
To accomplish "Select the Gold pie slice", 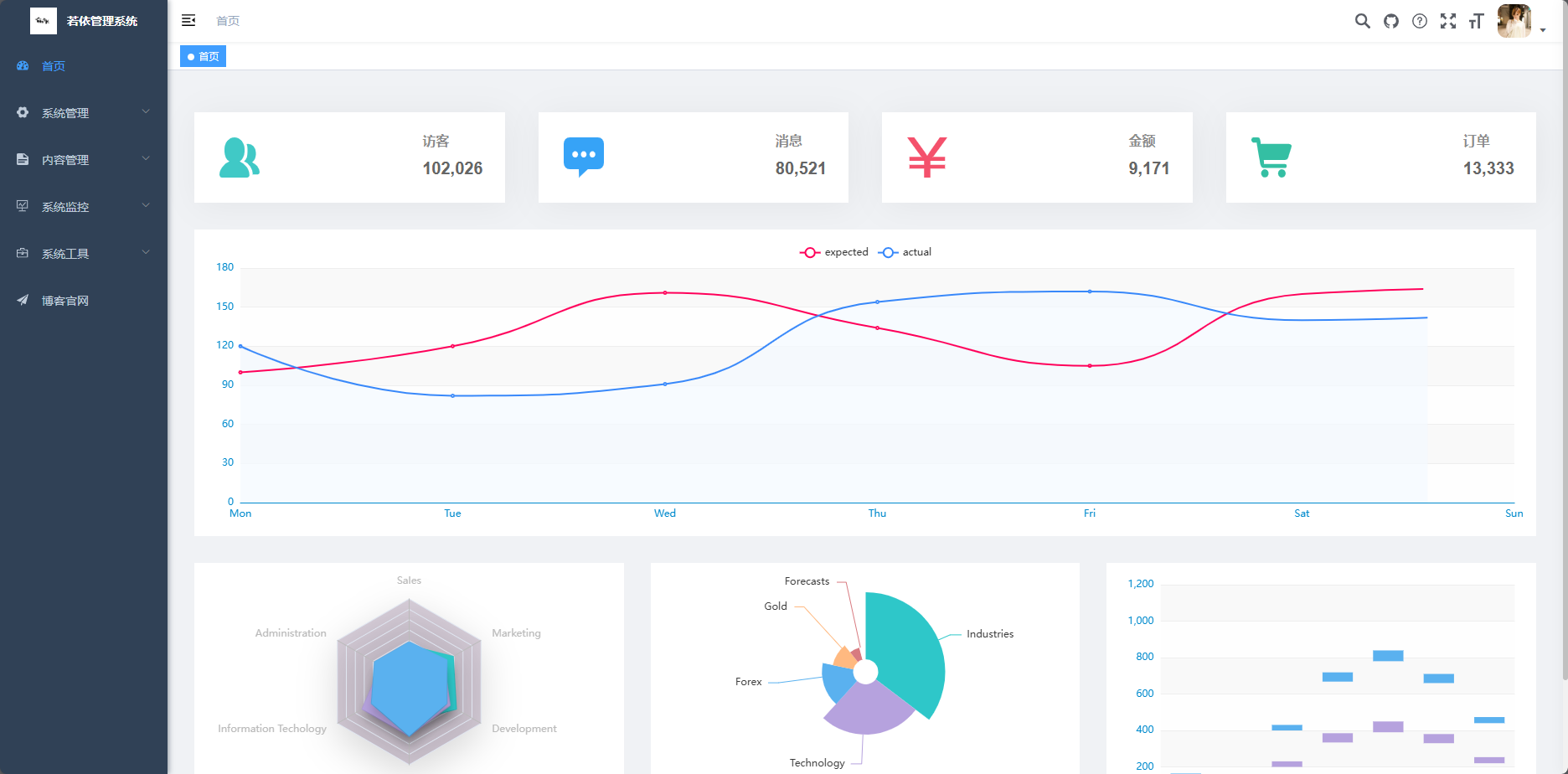I will coord(844,658).
